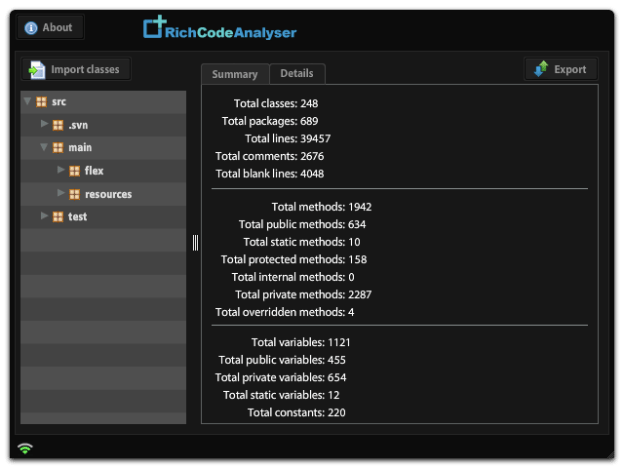Click the Total public variables: 455 text
This screenshot has width=624, height=468.
click(282, 360)
